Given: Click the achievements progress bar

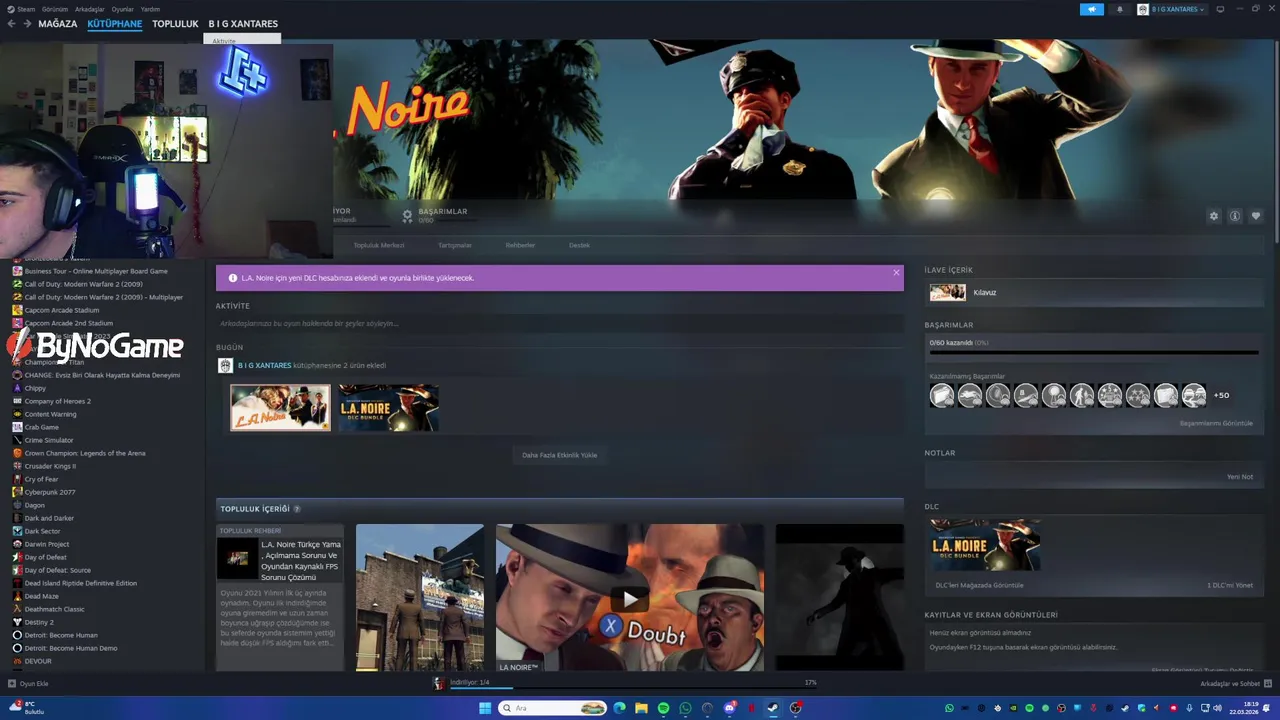Looking at the screenshot, I should click(x=1093, y=352).
